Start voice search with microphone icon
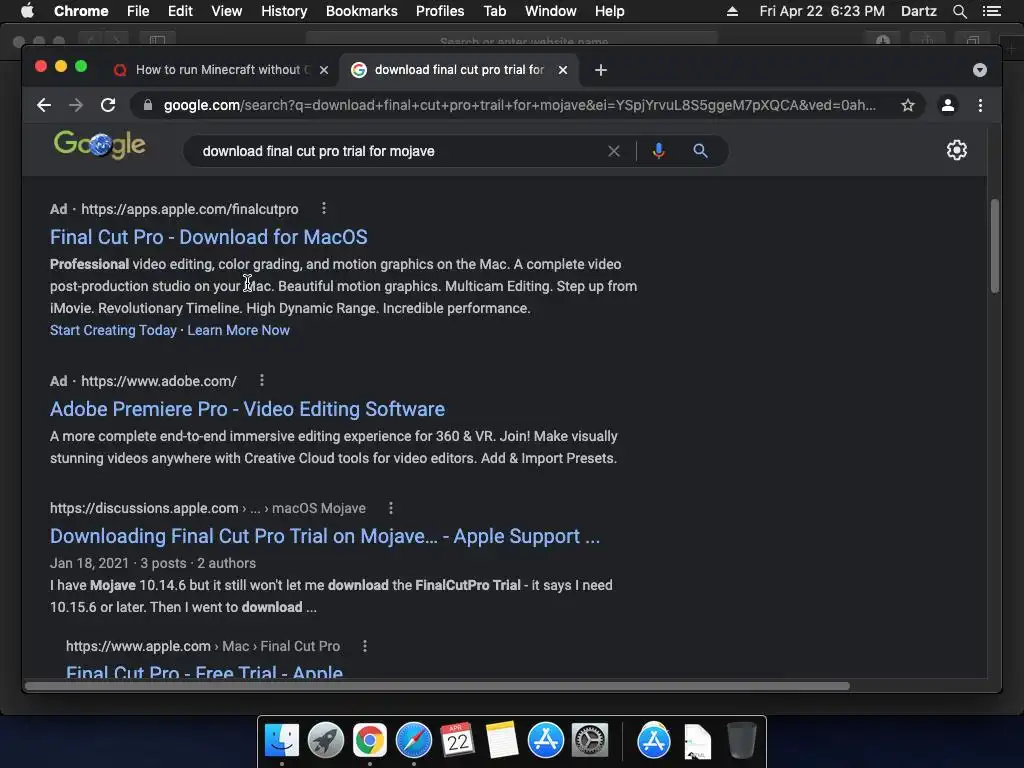Screen dimensions: 1024x768 tap(659, 151)
